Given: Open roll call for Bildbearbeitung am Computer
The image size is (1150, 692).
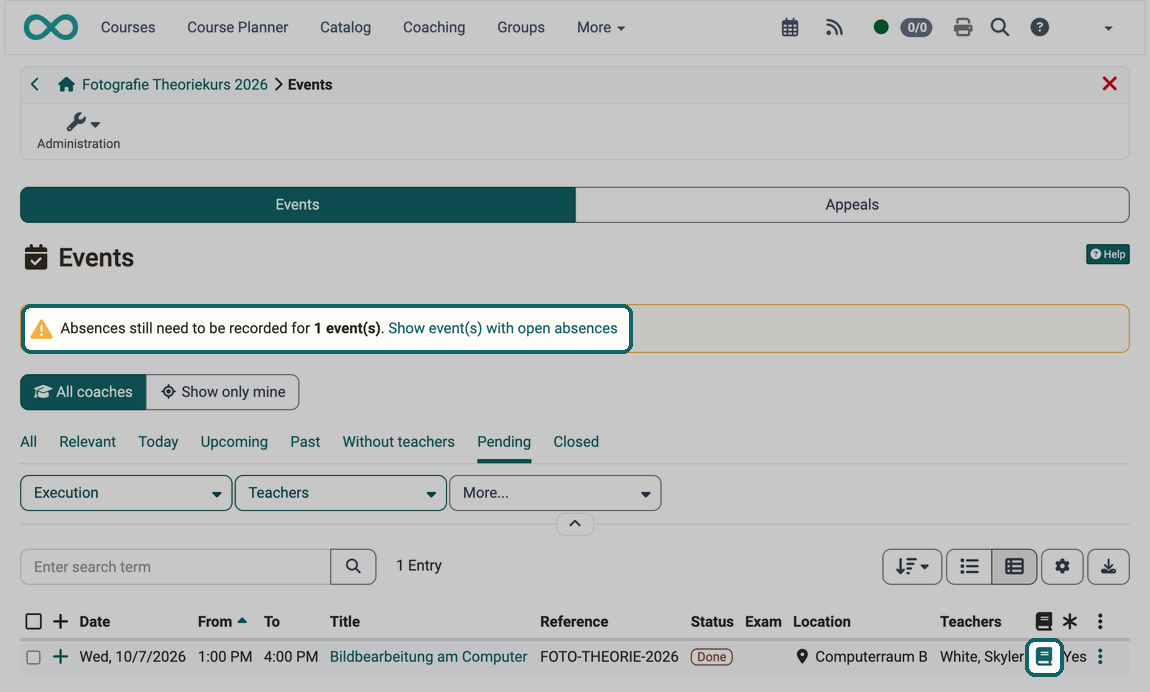Looking at the screenshot, I should [1044, 657].
